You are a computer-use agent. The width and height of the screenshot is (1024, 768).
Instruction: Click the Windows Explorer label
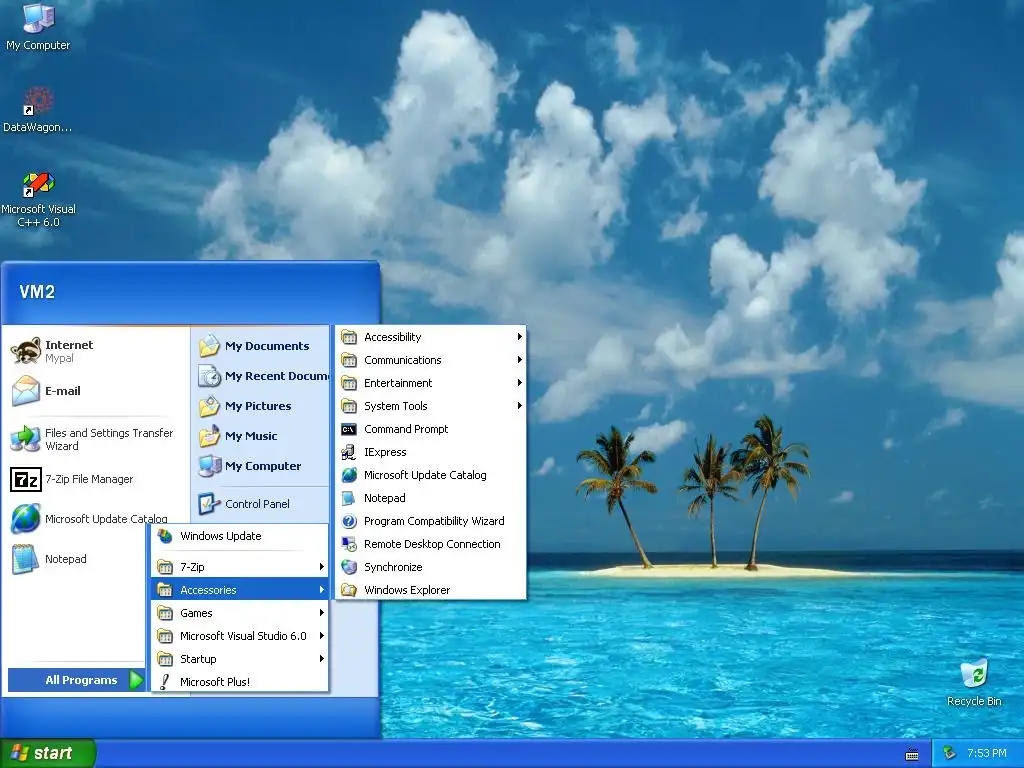407,590
